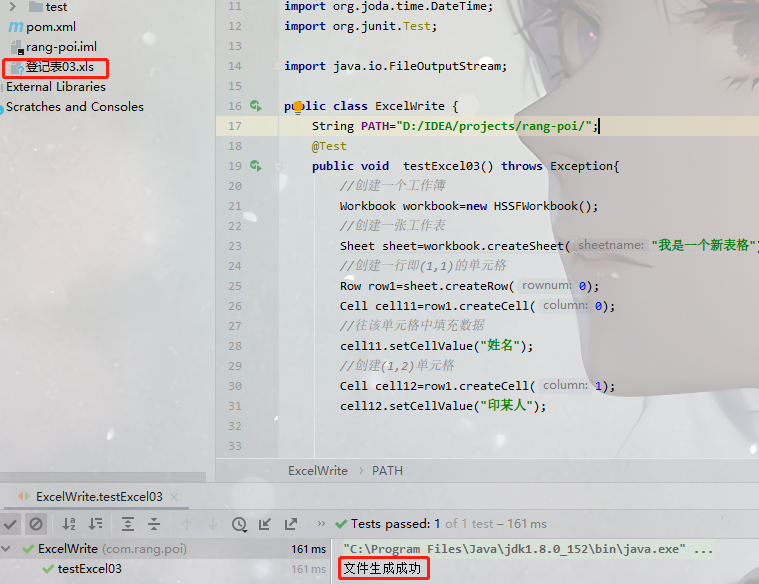The width and height of the screenshot is (759, 584).
Task: Import tests from file icon
Action: [265, 524]
